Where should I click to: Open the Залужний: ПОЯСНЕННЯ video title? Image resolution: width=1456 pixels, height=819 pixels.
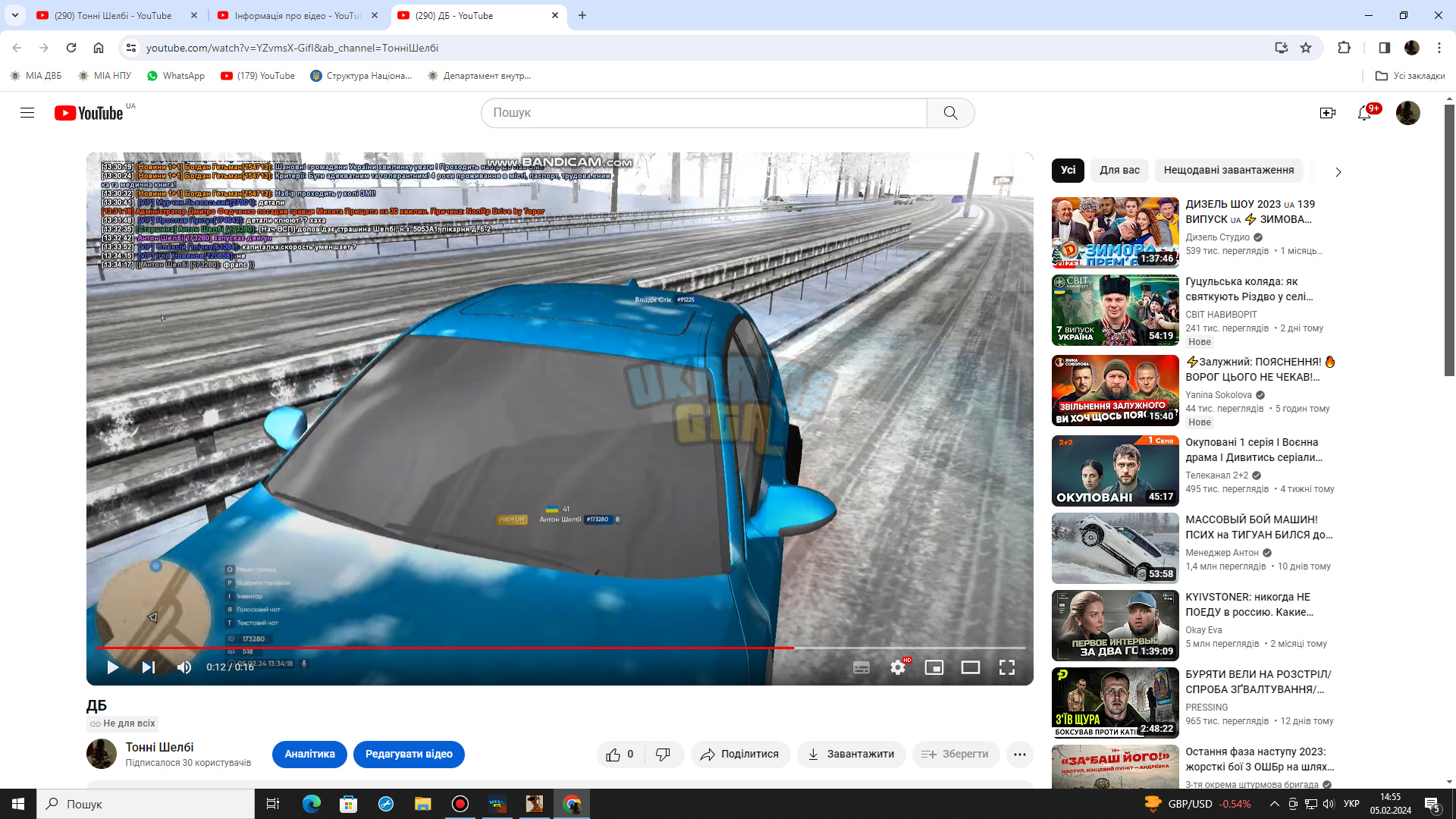1260,370
